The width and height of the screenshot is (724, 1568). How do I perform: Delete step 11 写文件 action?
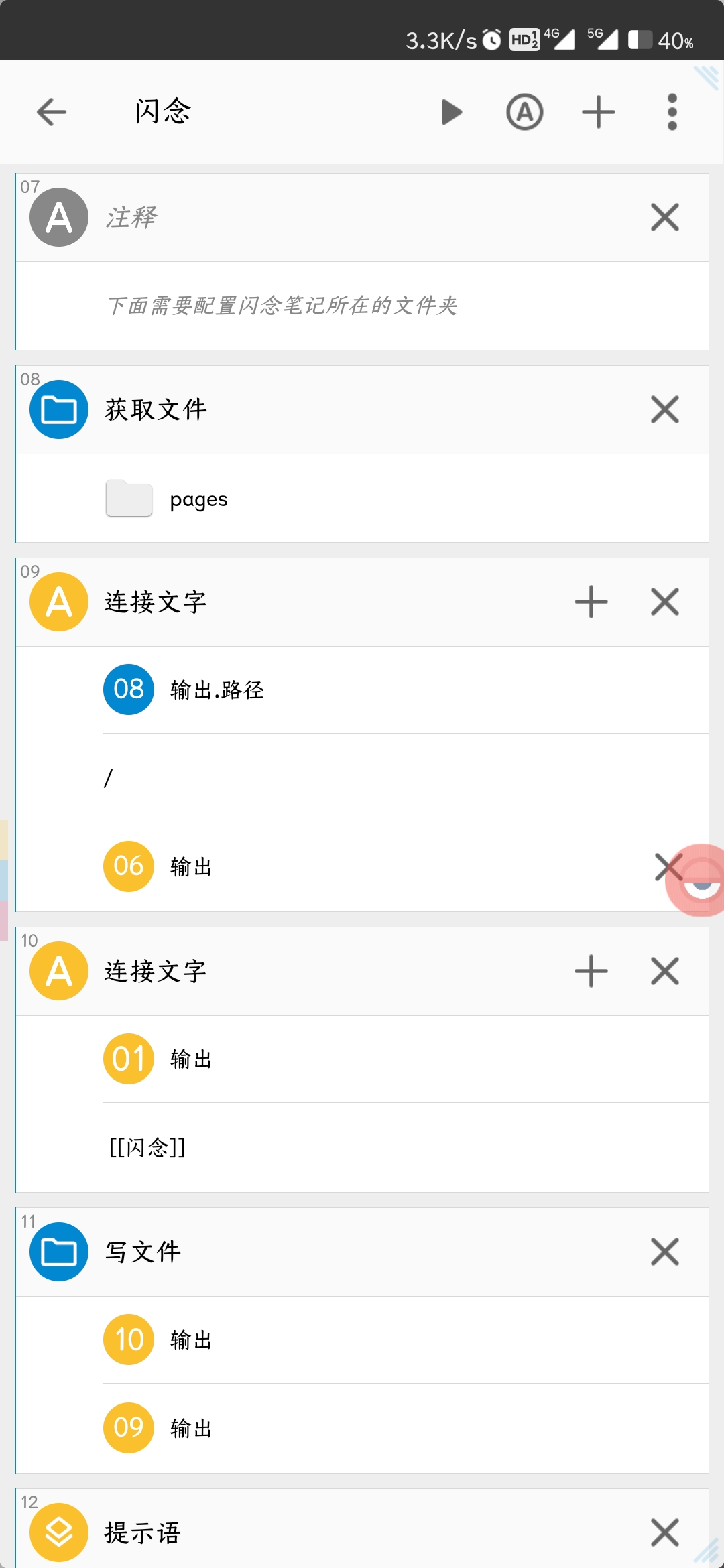pos(664,1252)
